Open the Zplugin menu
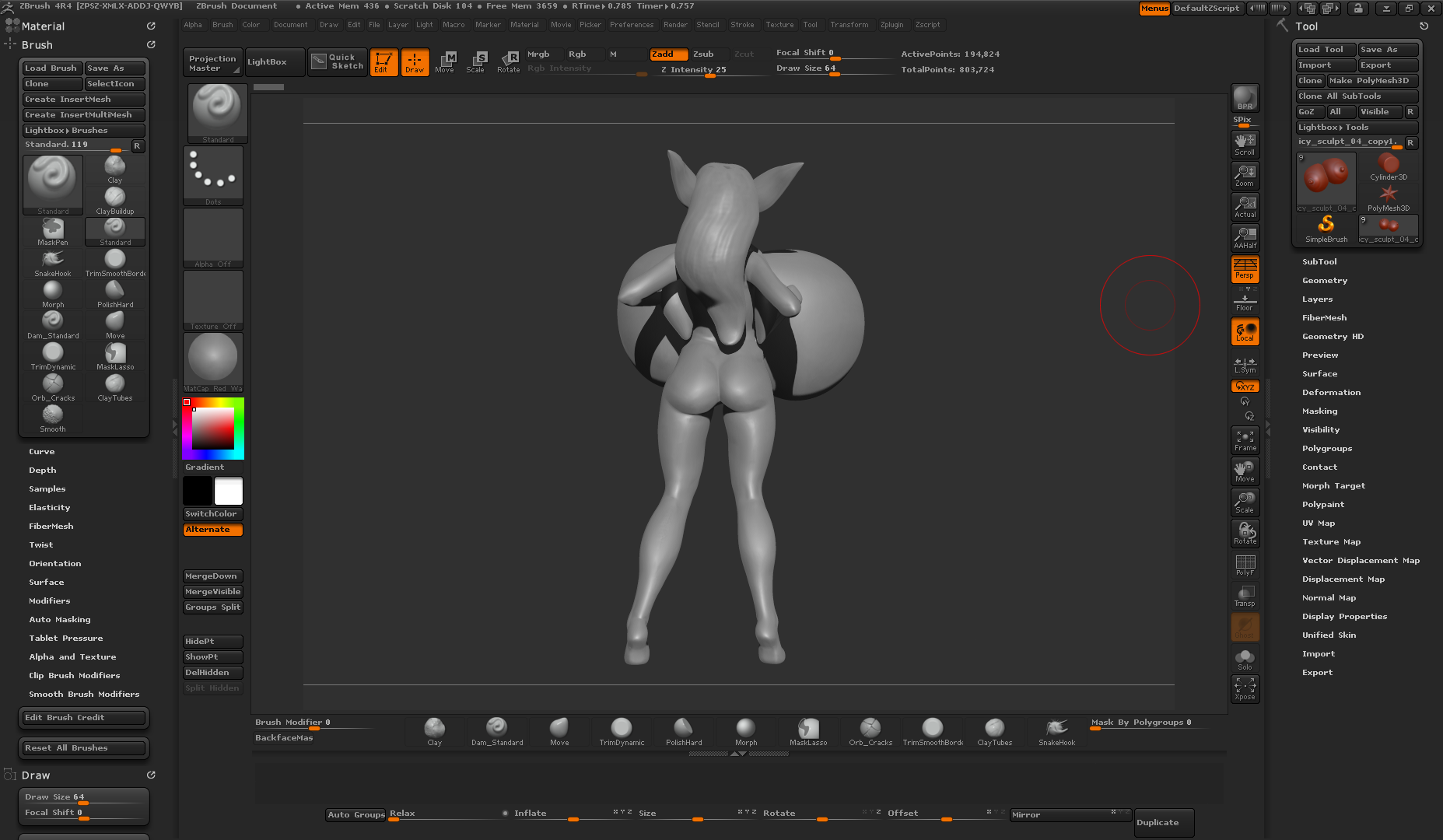The height and width of the screenshot is (840, 1443). pyautogui.click(x=891, y=25)
